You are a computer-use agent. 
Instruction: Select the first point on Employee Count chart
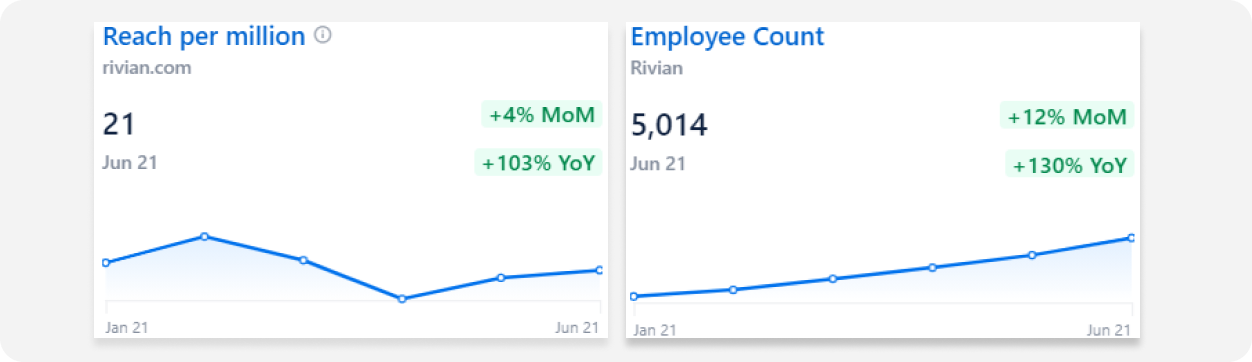634,296
